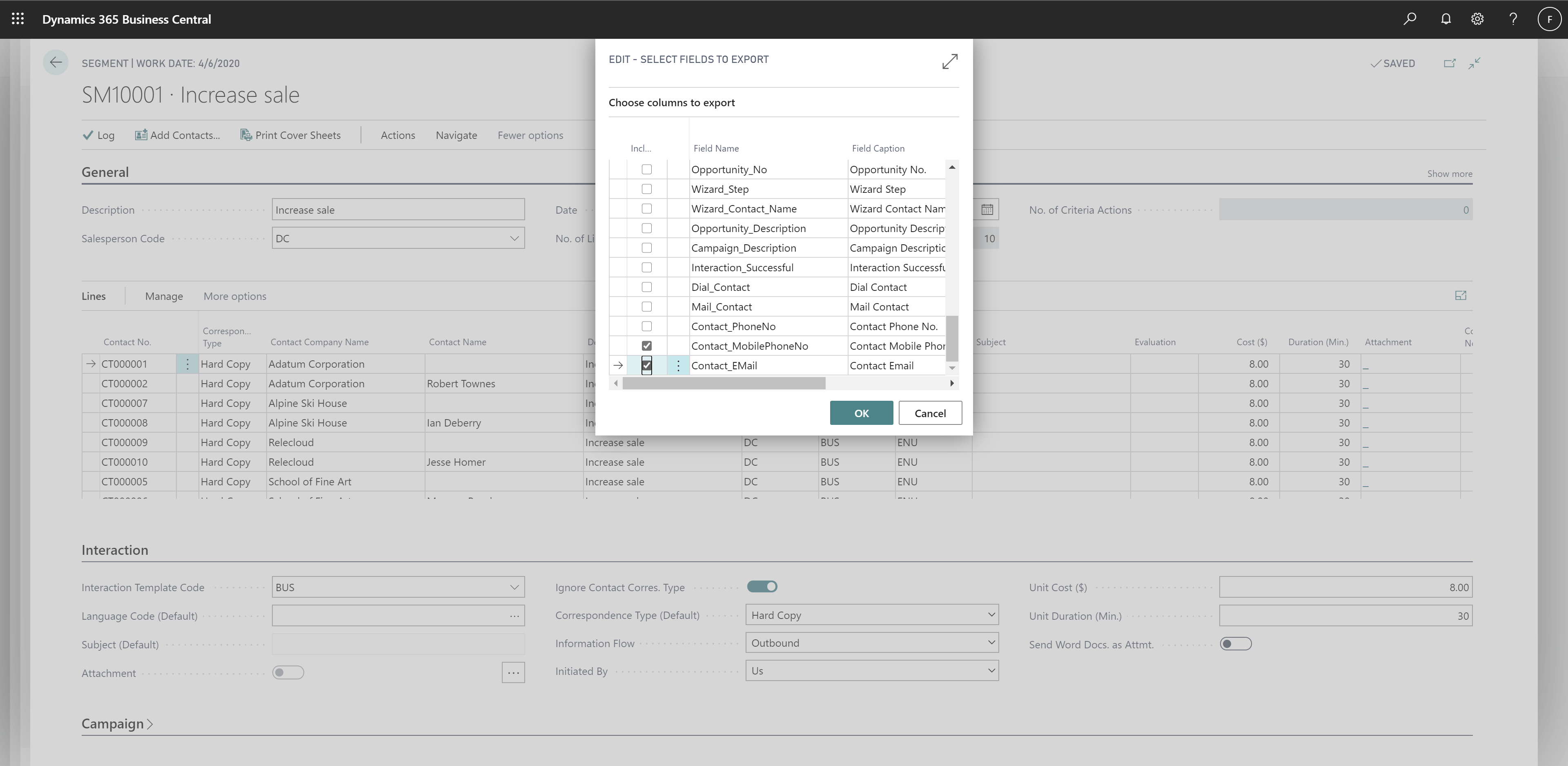Expand the Interaction section

pyautogui.click(x=114, y=549)
